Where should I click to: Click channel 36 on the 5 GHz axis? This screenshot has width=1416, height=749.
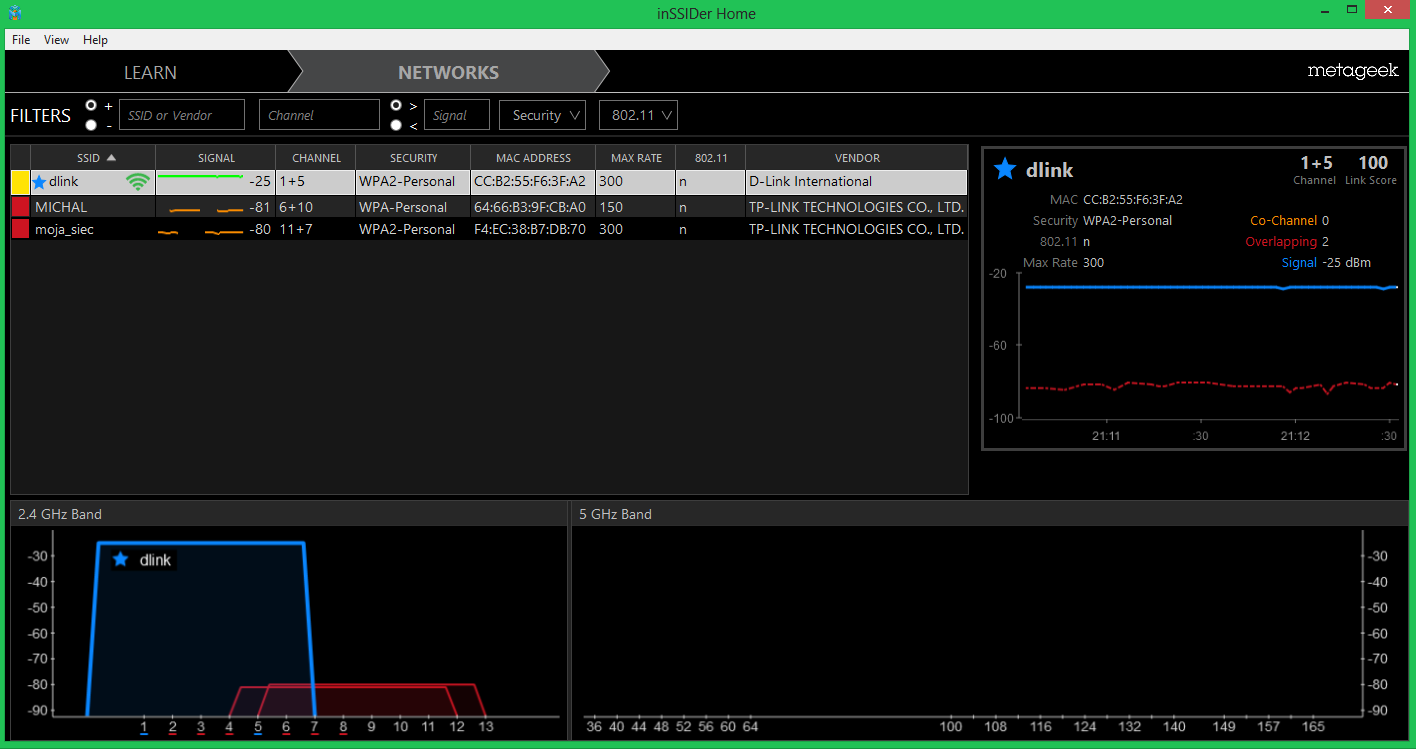click(594, 727)
